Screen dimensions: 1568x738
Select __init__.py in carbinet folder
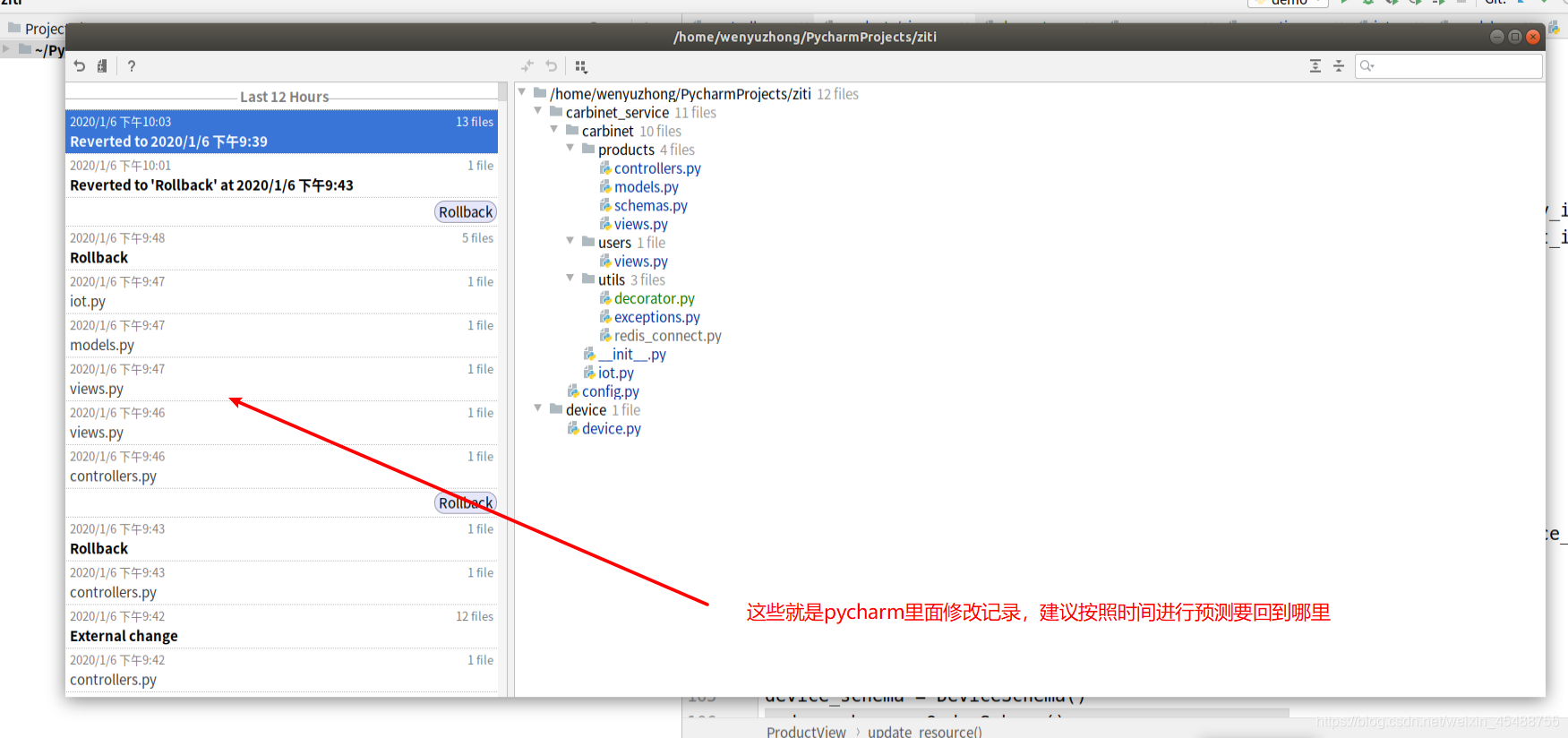632,355
